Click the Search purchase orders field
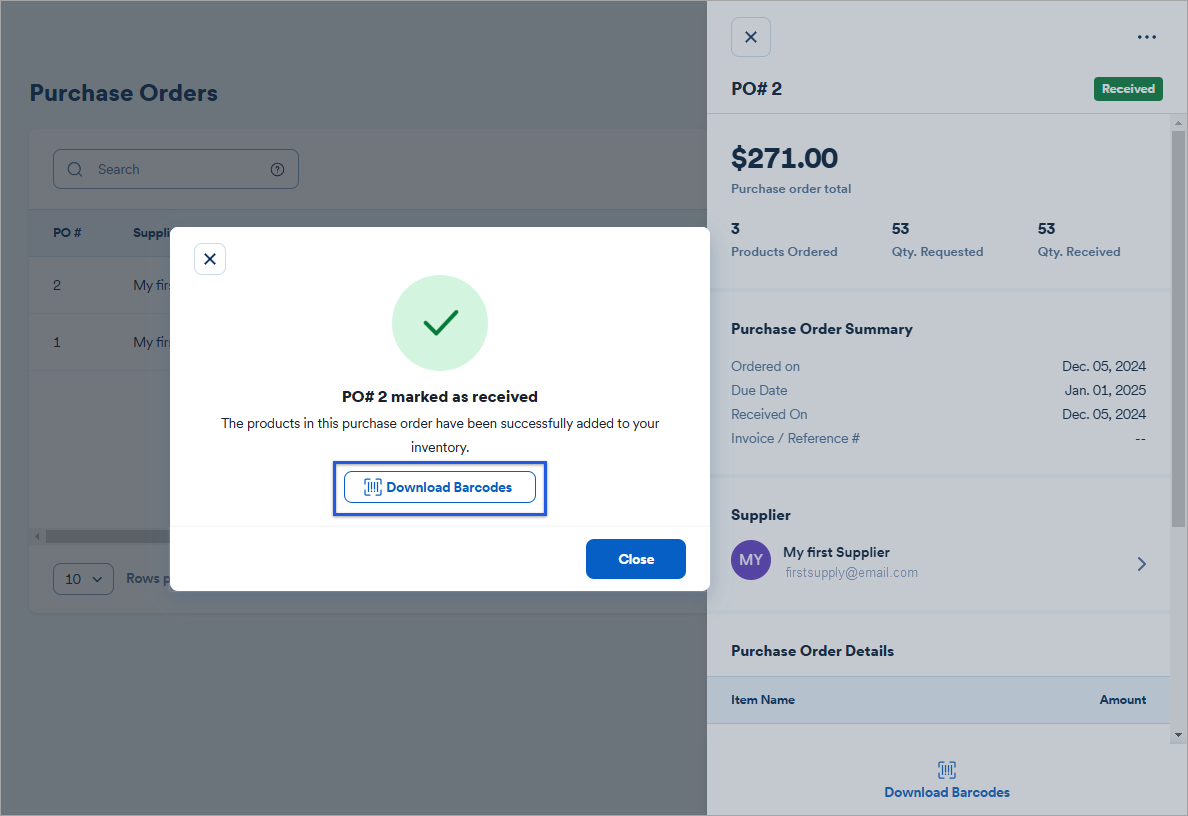The height and width of the screenshot is (816, 1188). (180, 169)
